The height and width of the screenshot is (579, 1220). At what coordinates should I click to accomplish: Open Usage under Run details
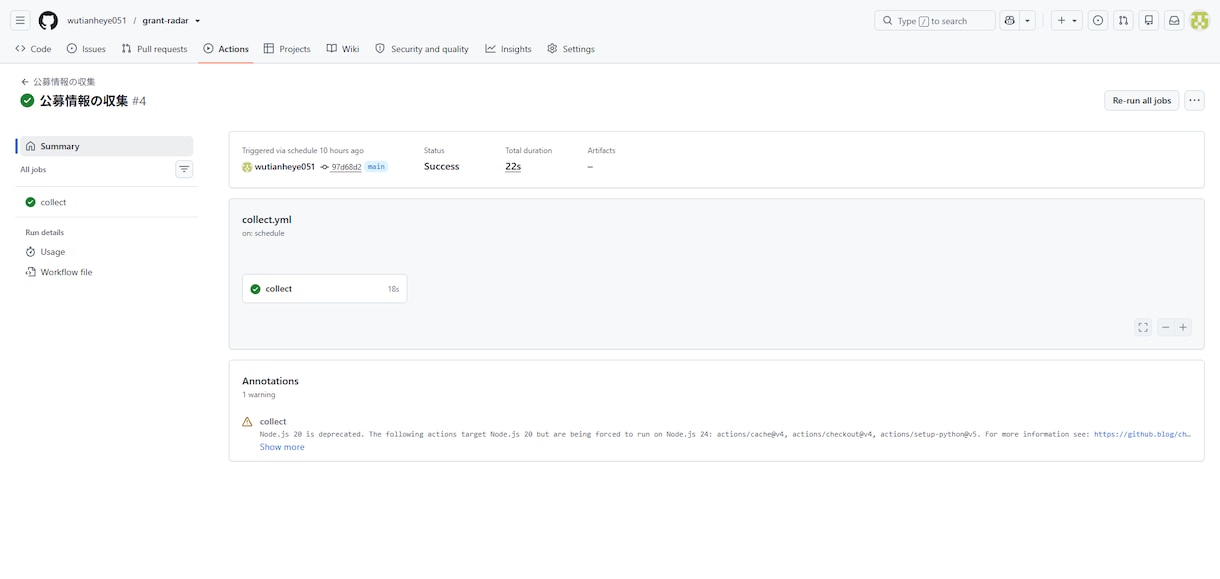pyautogui.click(x=107, y=252)
